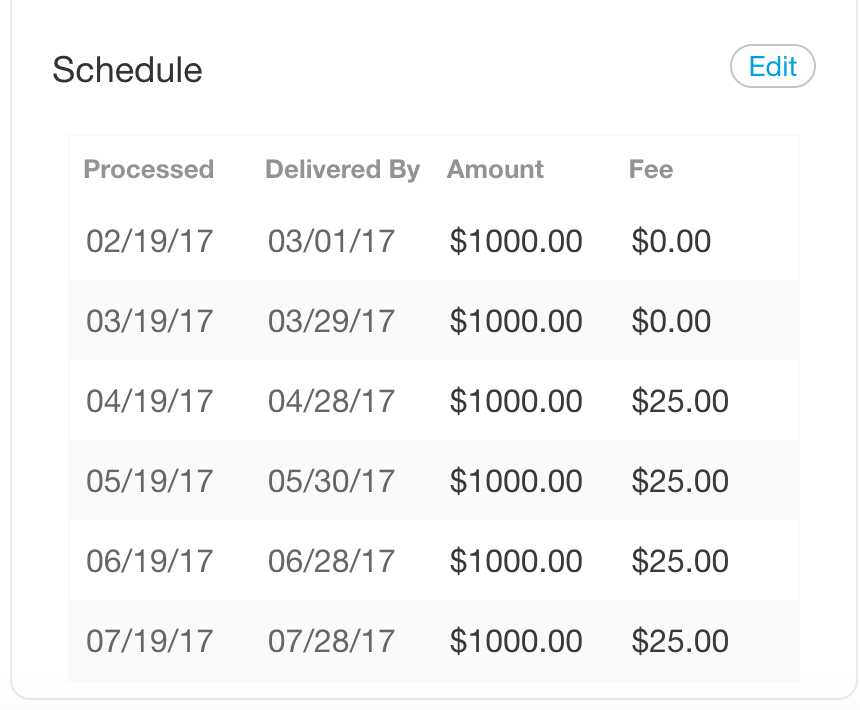The image size is (860, 710).
Task: Click the Processed column header
Action: pos(149,169)
